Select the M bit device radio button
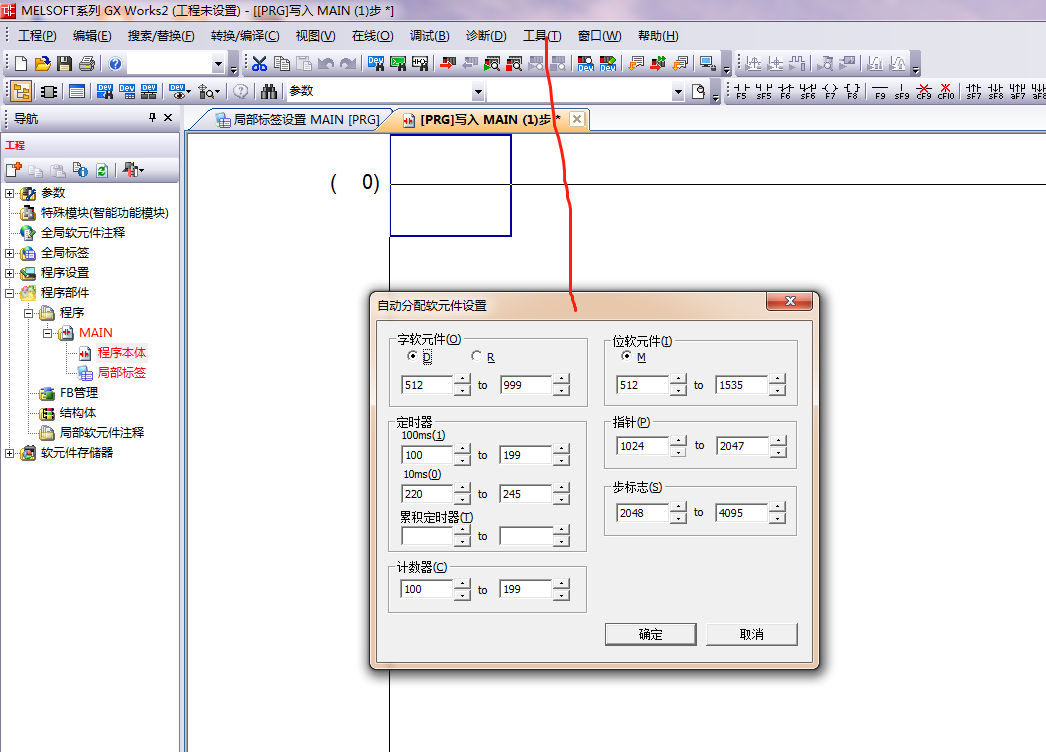Image resolution: width=1046 pixels, height=752 pixels. click(627, 357)
